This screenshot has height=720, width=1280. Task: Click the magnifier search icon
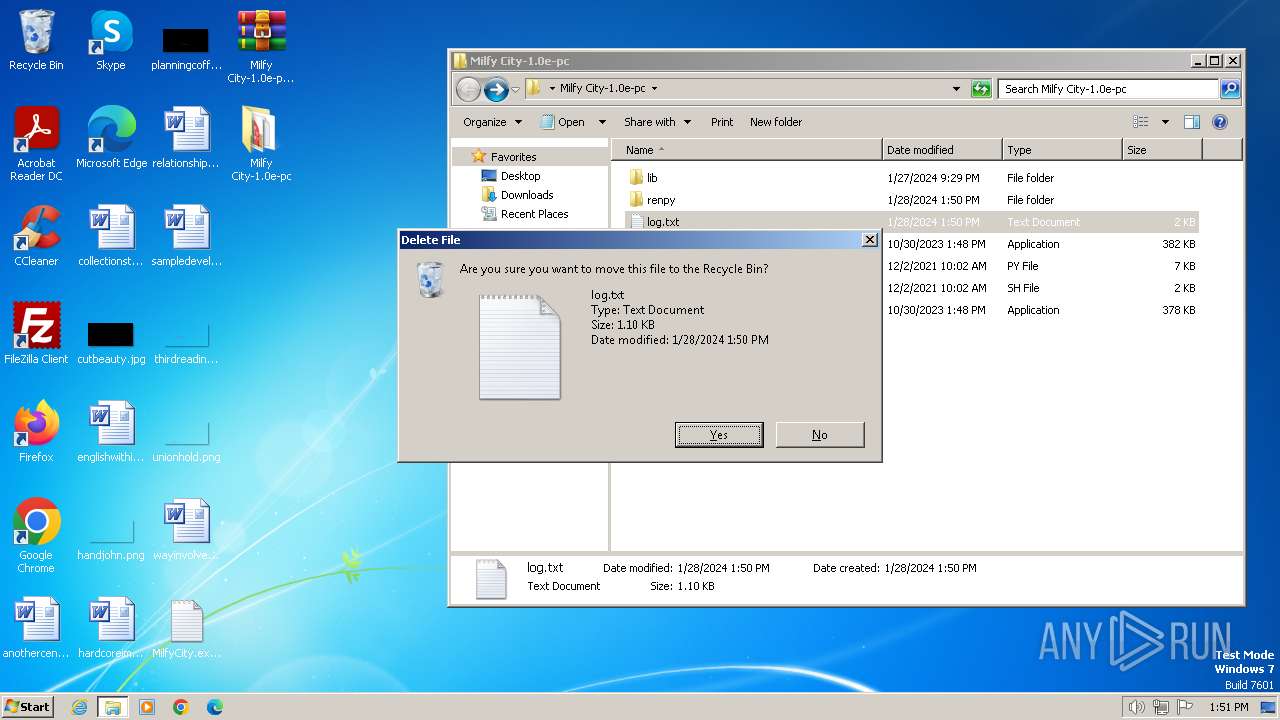coord(1230,89)
